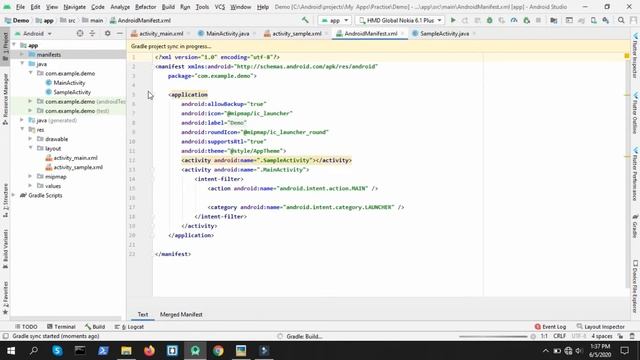Open the Refactor menu
640x360 pixels.
tap(145, 7)
